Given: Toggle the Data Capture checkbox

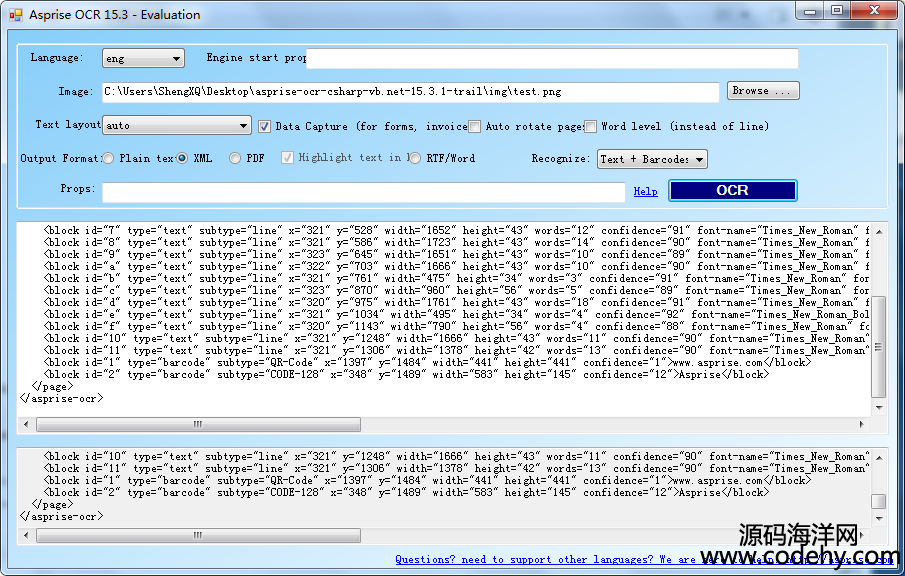Looking at the screenshot, I should click(265, 127).
